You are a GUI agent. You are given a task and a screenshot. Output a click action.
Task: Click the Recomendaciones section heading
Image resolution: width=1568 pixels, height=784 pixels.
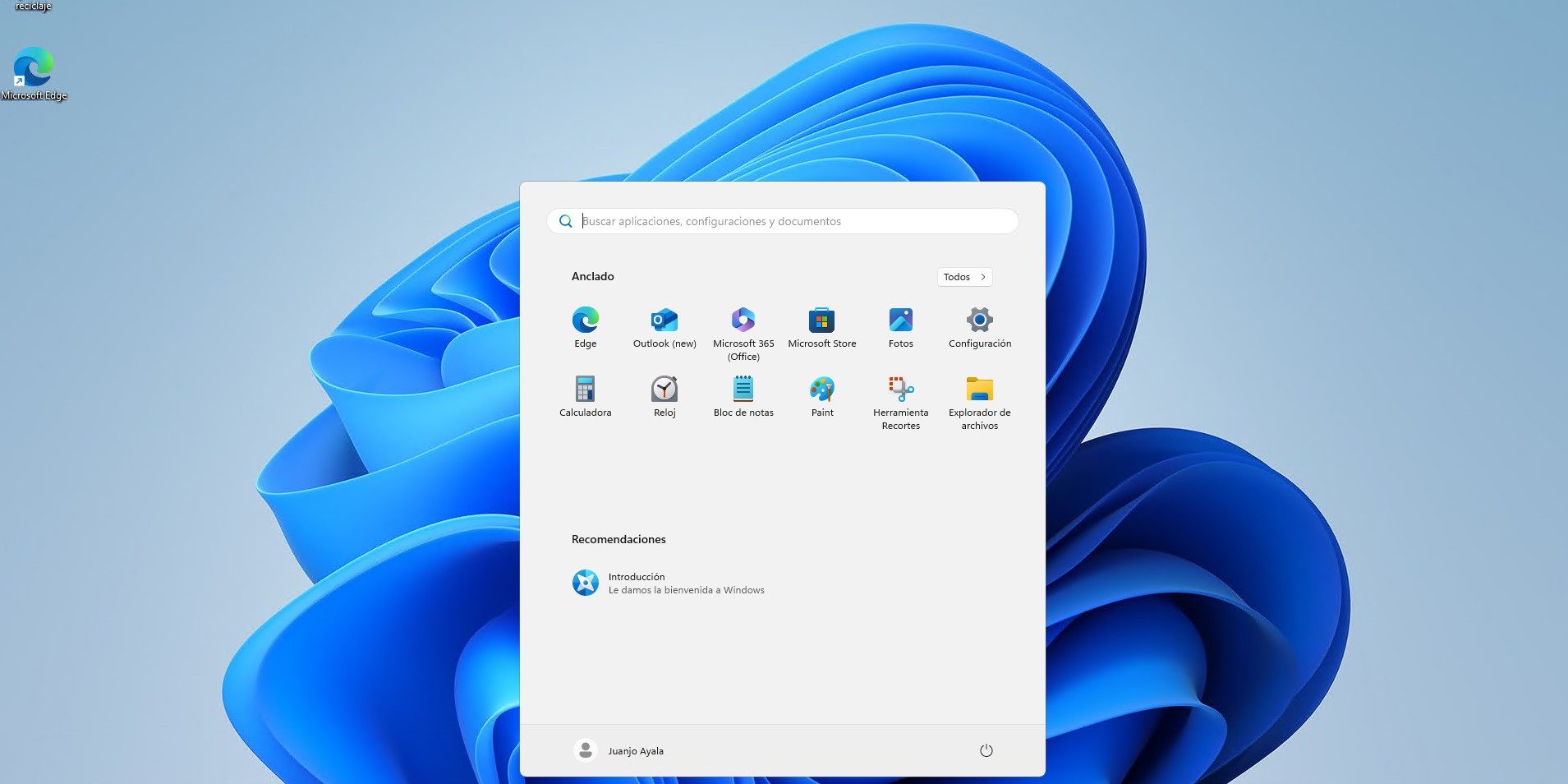click(x=618, y=539)
